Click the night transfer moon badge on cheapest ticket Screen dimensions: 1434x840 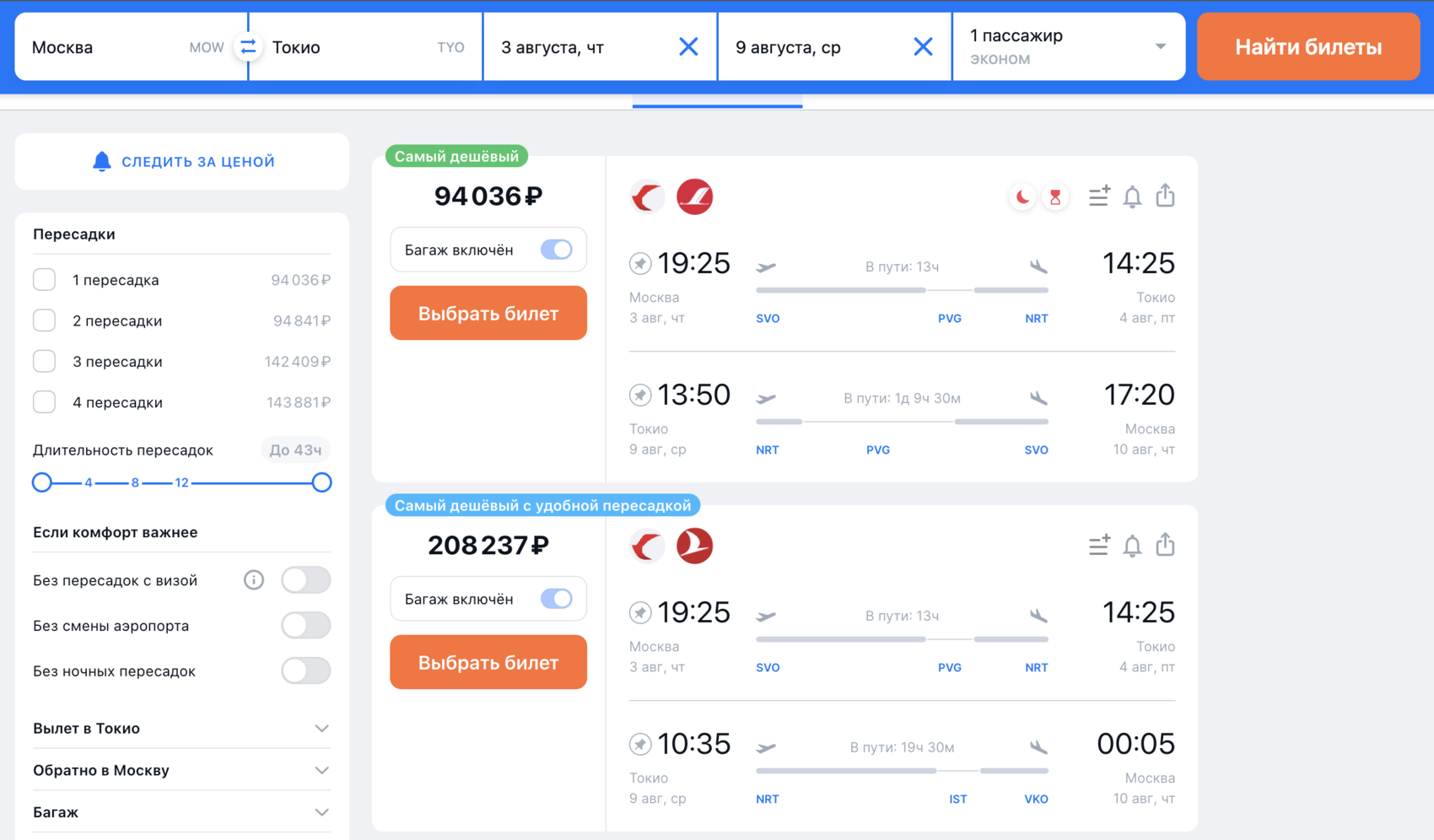coord(1022,197)
